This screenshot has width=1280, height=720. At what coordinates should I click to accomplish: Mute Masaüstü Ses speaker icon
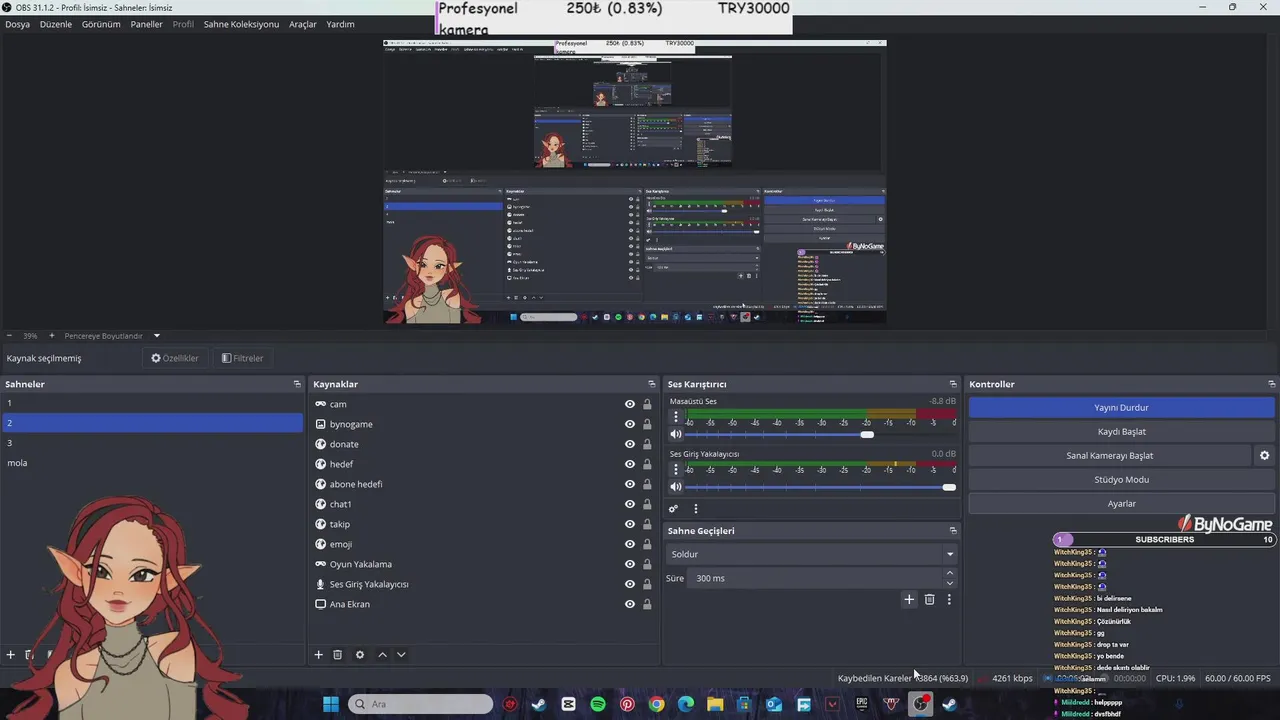click(676, 434)
